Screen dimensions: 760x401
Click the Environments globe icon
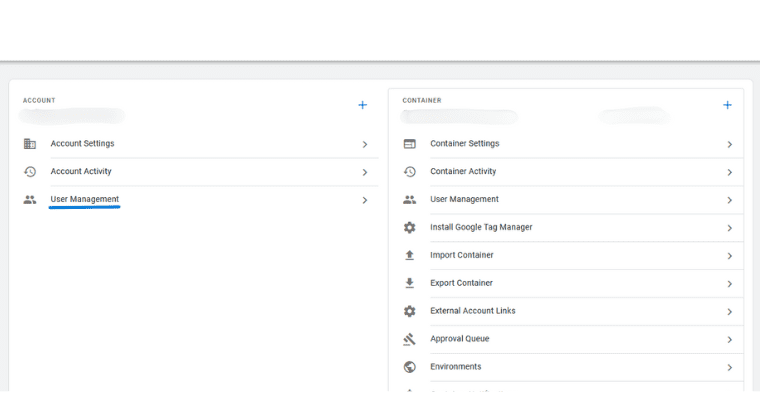coord(409,367)
